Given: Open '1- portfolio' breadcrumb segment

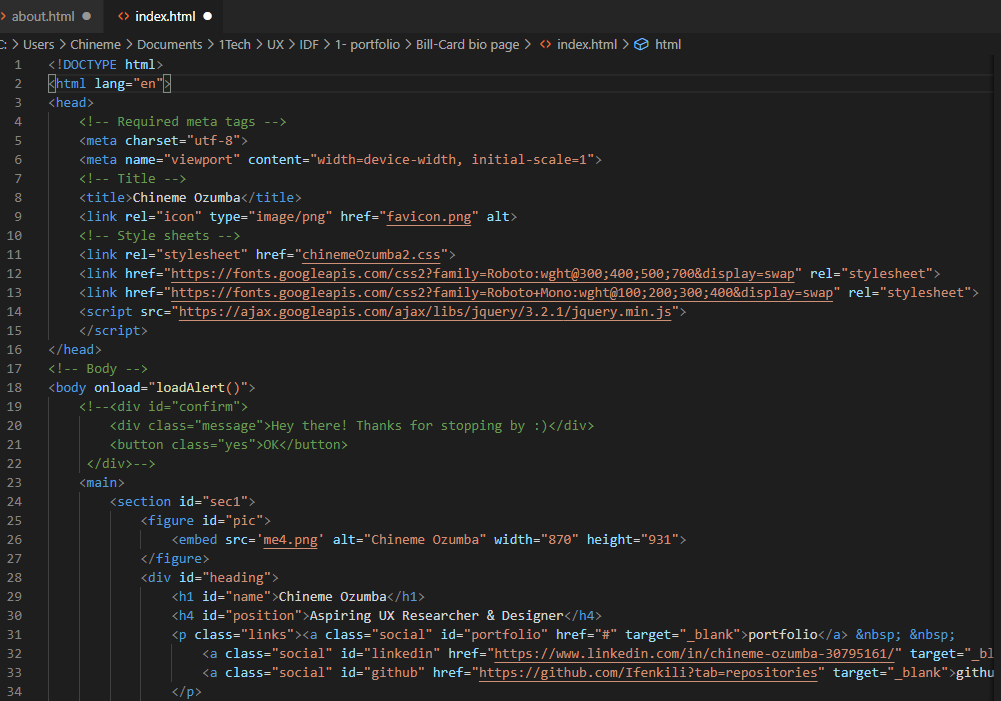Looking at the screenshot, I should click(367, 45).
